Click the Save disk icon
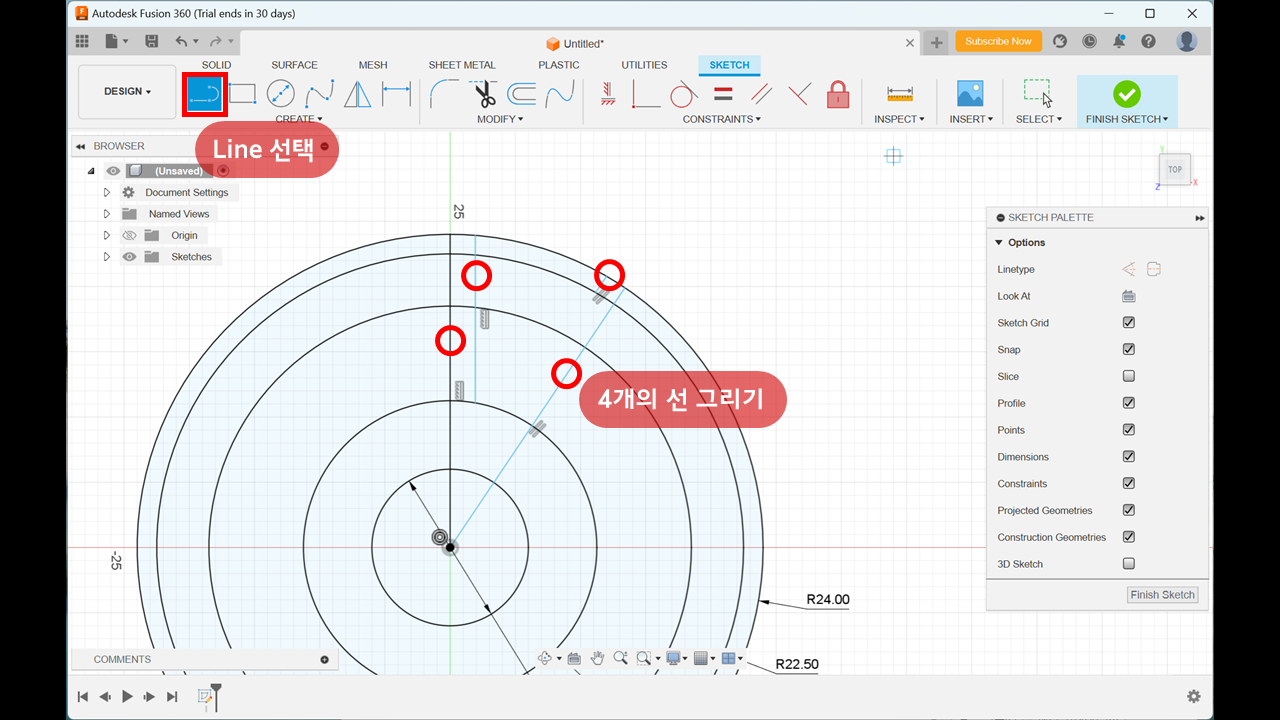The width and height of the screenshot is (1280, 720). tap(152, 41)
